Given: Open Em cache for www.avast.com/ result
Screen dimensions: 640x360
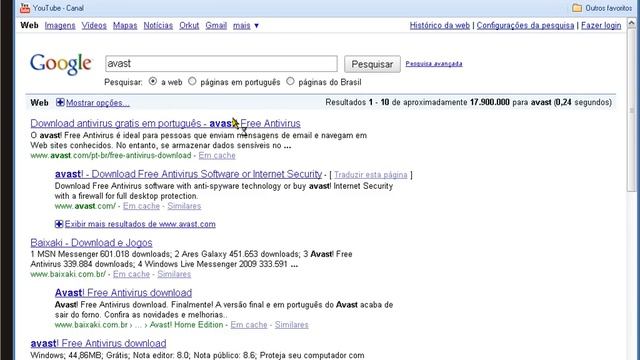Looking at the screenshot, I should [x=141, y=206].
